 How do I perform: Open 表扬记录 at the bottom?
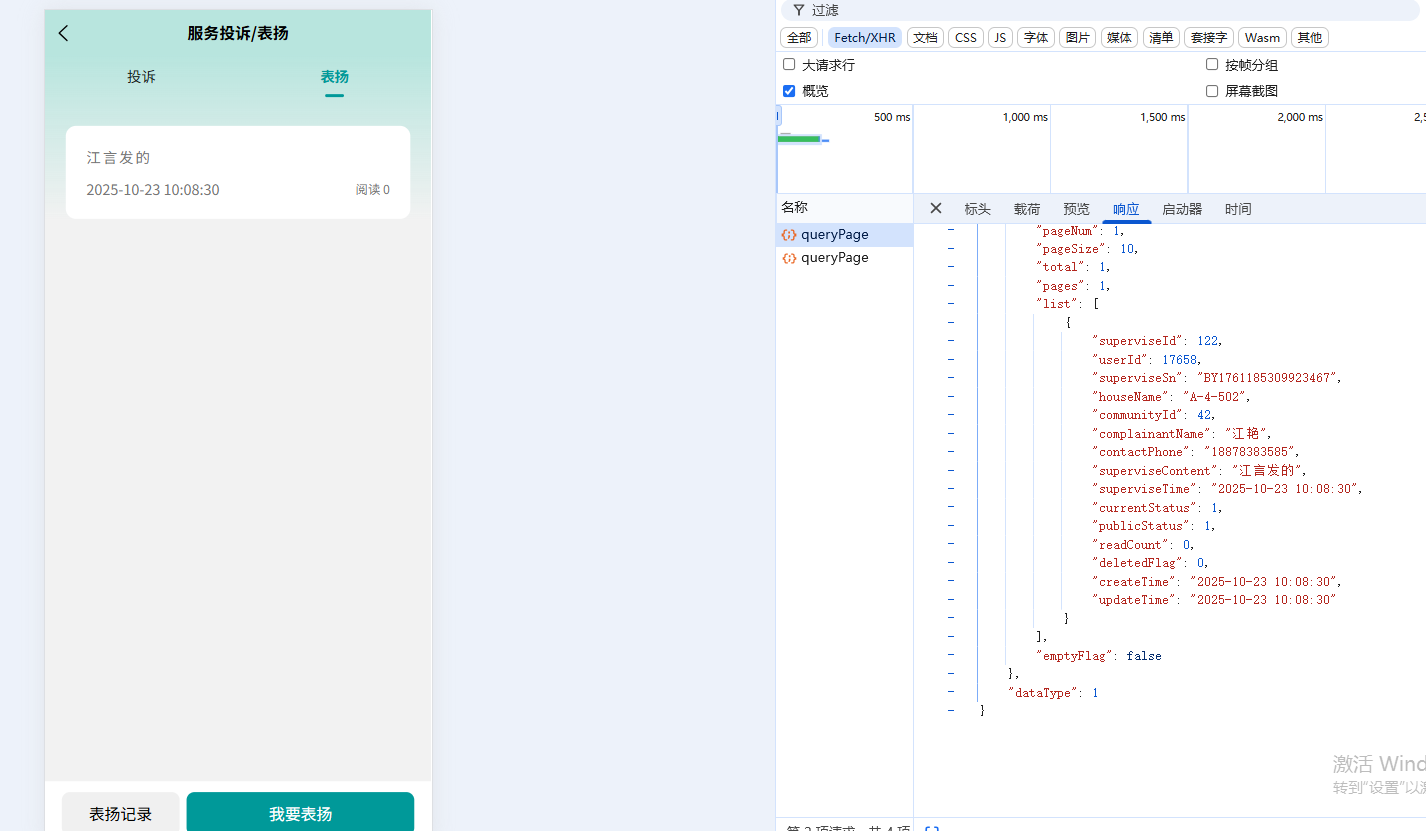tap(121, 814)
